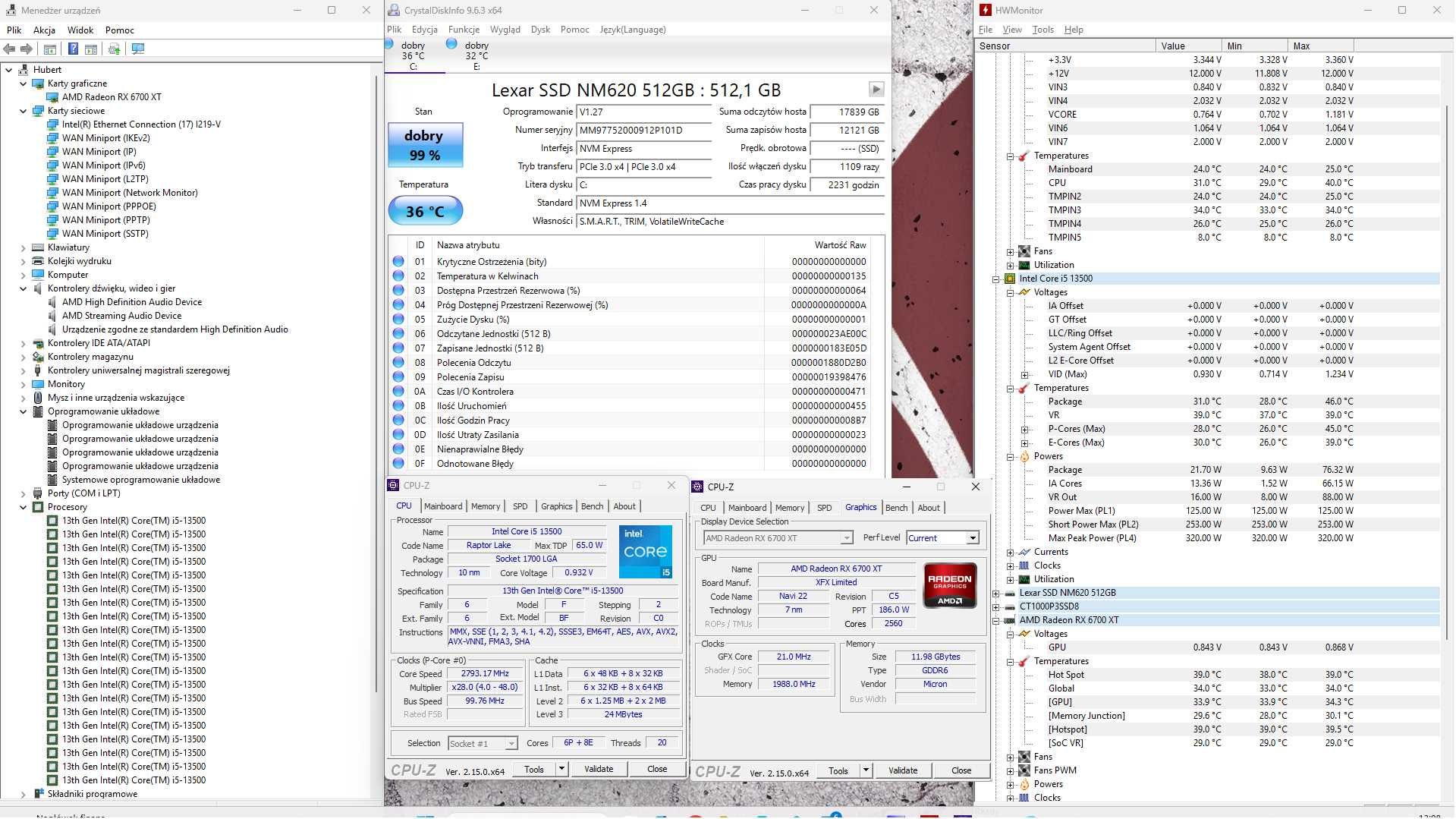Open the Tools menu in HWMonitor

(x=1042, y=29)
